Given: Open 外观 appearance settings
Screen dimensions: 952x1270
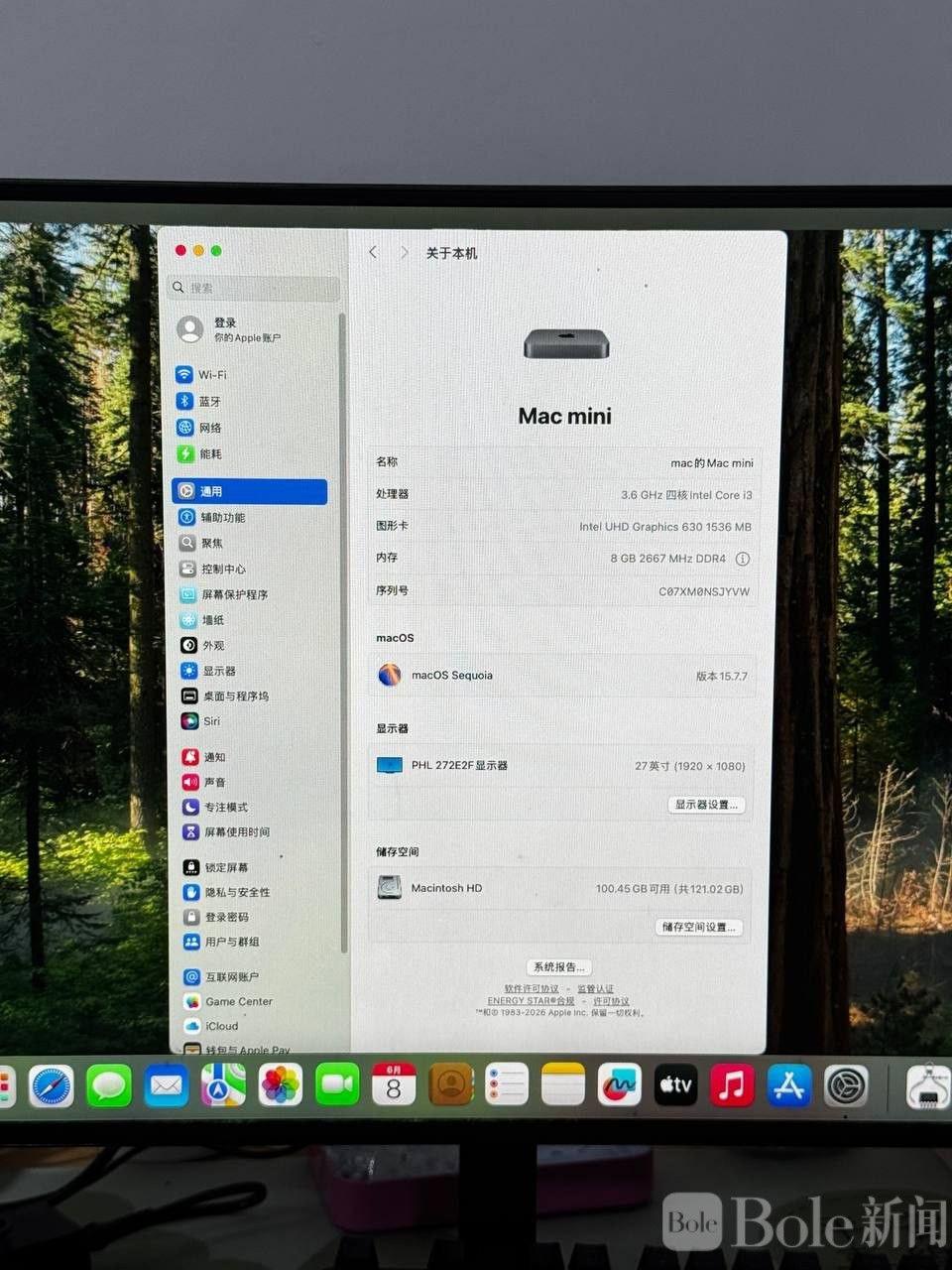Looking at the screenshot, I should tap(203, 646).
